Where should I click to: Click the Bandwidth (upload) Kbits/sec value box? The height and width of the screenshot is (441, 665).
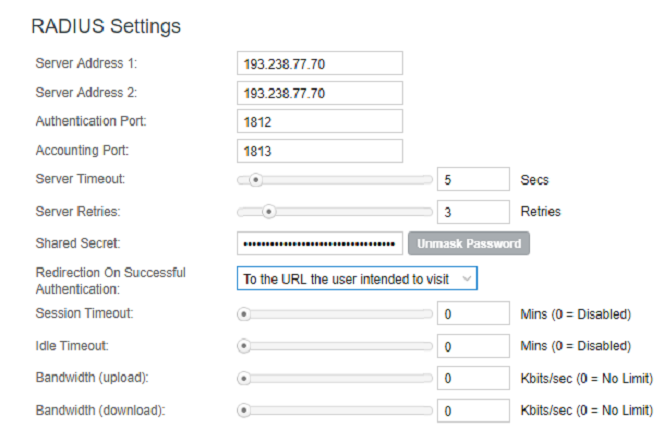(x=473, y=379)
